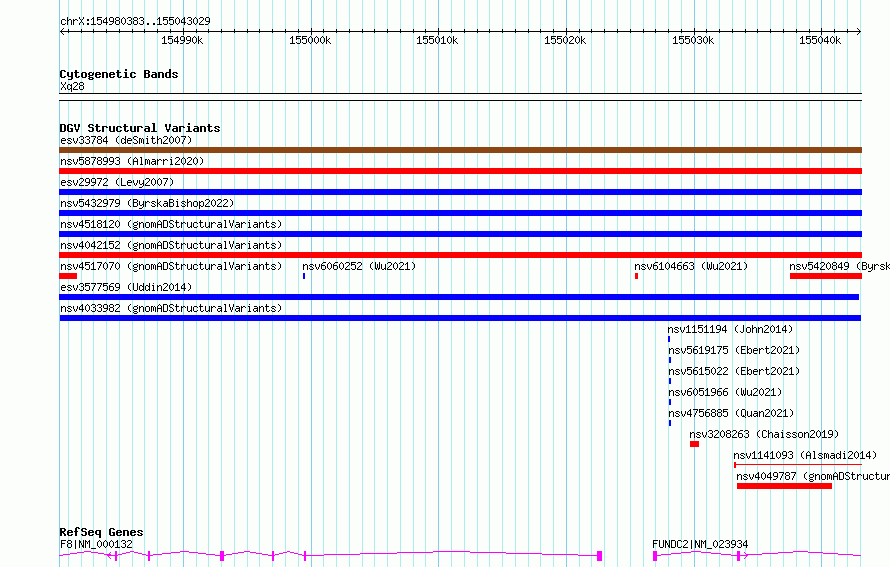Click the 155000k ruler position
890x567 pixels.
310,41
